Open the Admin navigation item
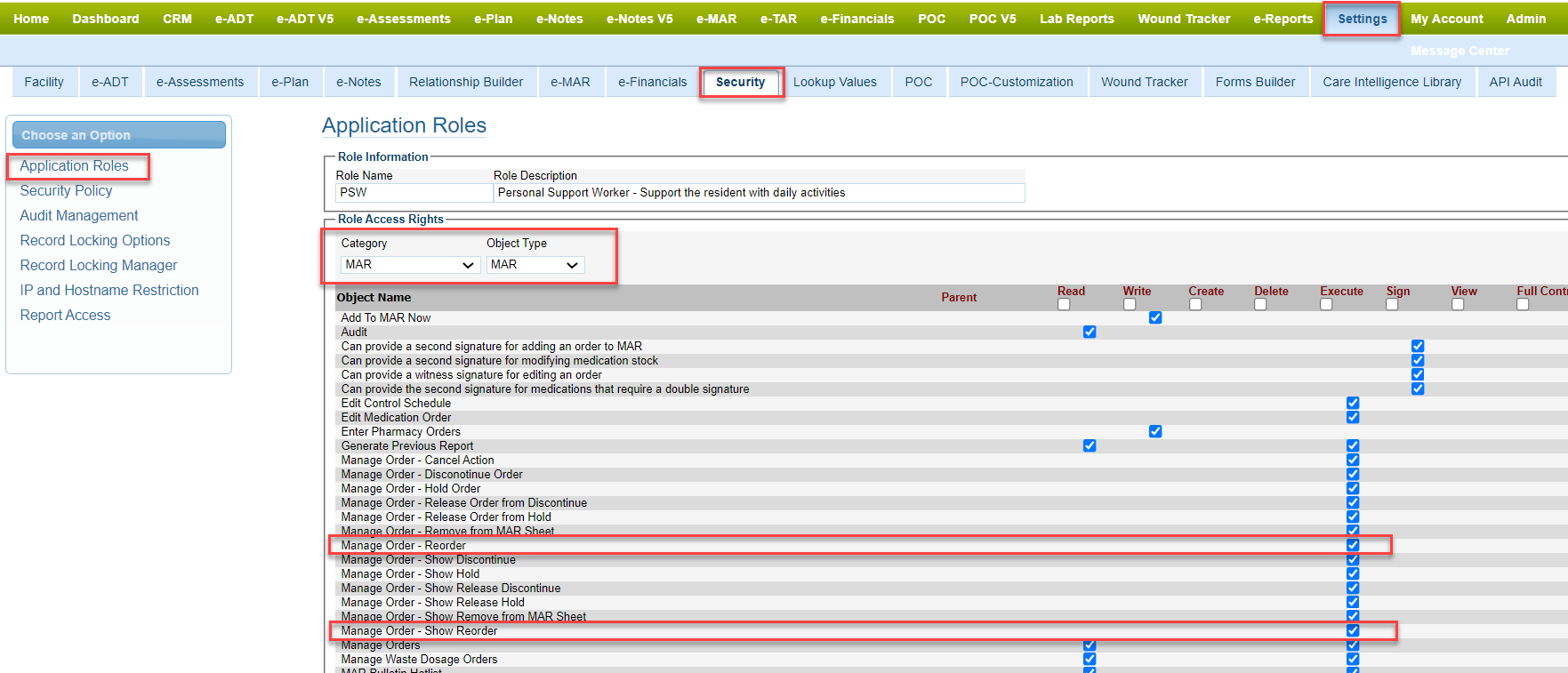 pos(1525,19)
